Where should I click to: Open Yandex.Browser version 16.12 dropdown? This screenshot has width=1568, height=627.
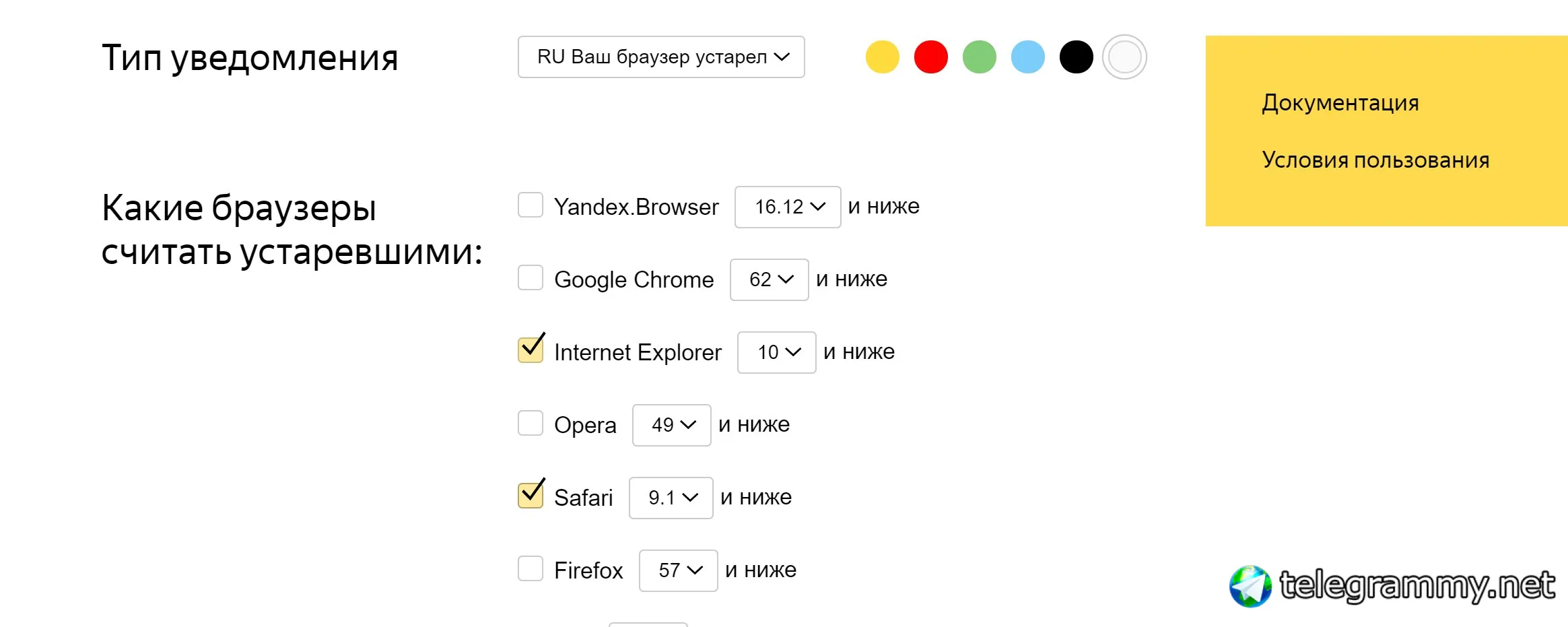pos(788,207)
